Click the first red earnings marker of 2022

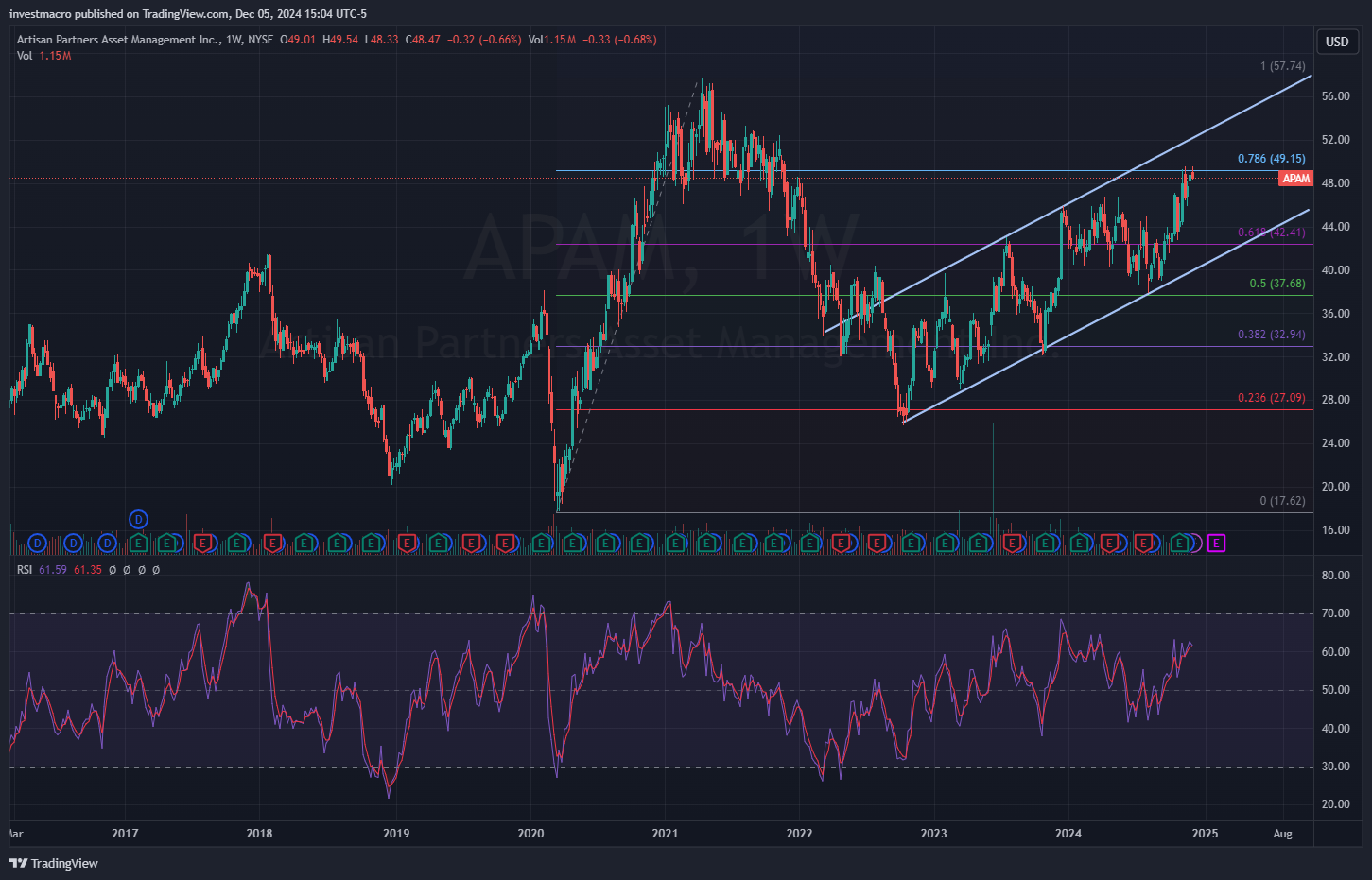coord(841,544)
